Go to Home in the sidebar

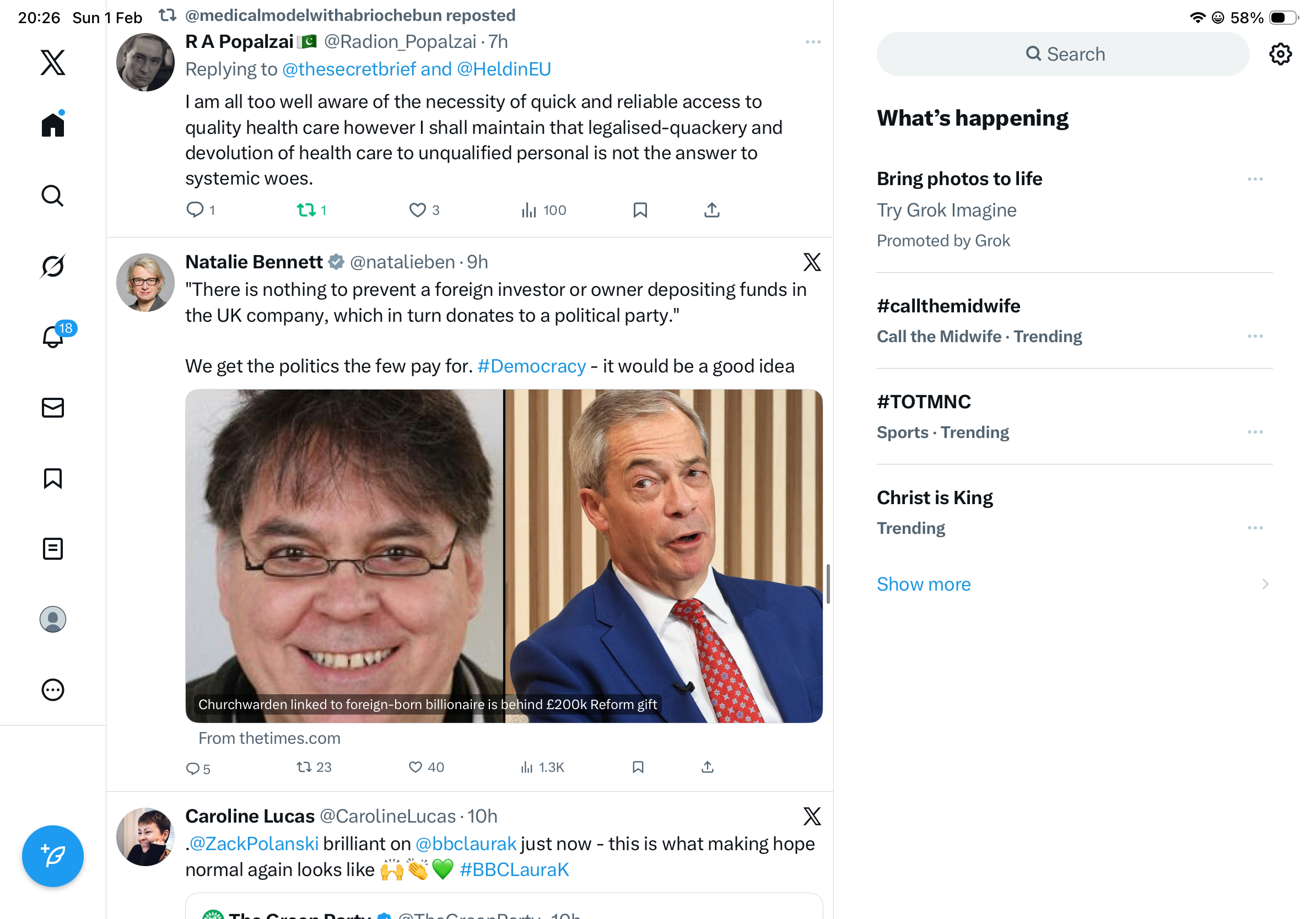[53, 125]
